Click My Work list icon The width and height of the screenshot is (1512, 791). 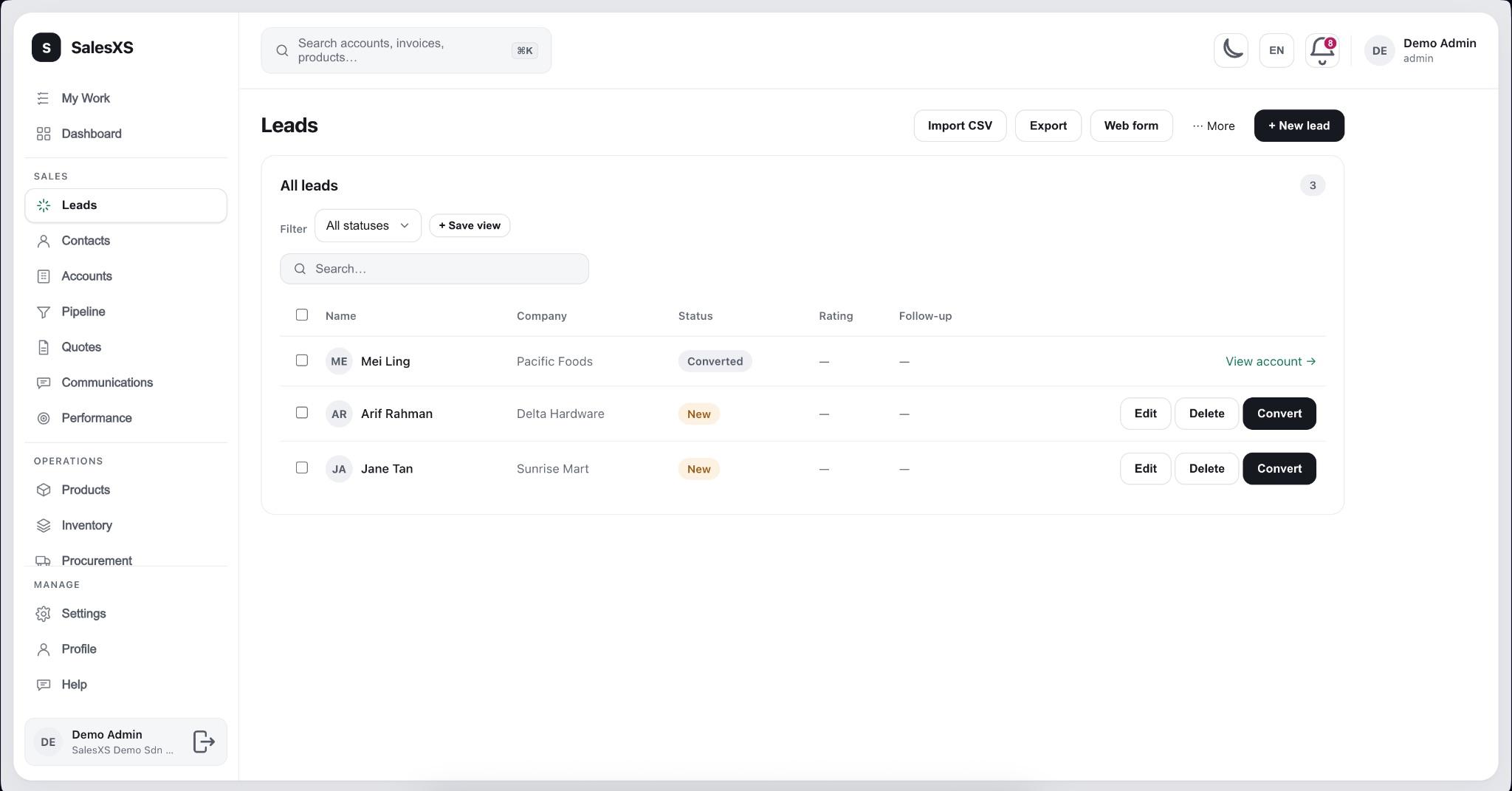tap(44, 98)
